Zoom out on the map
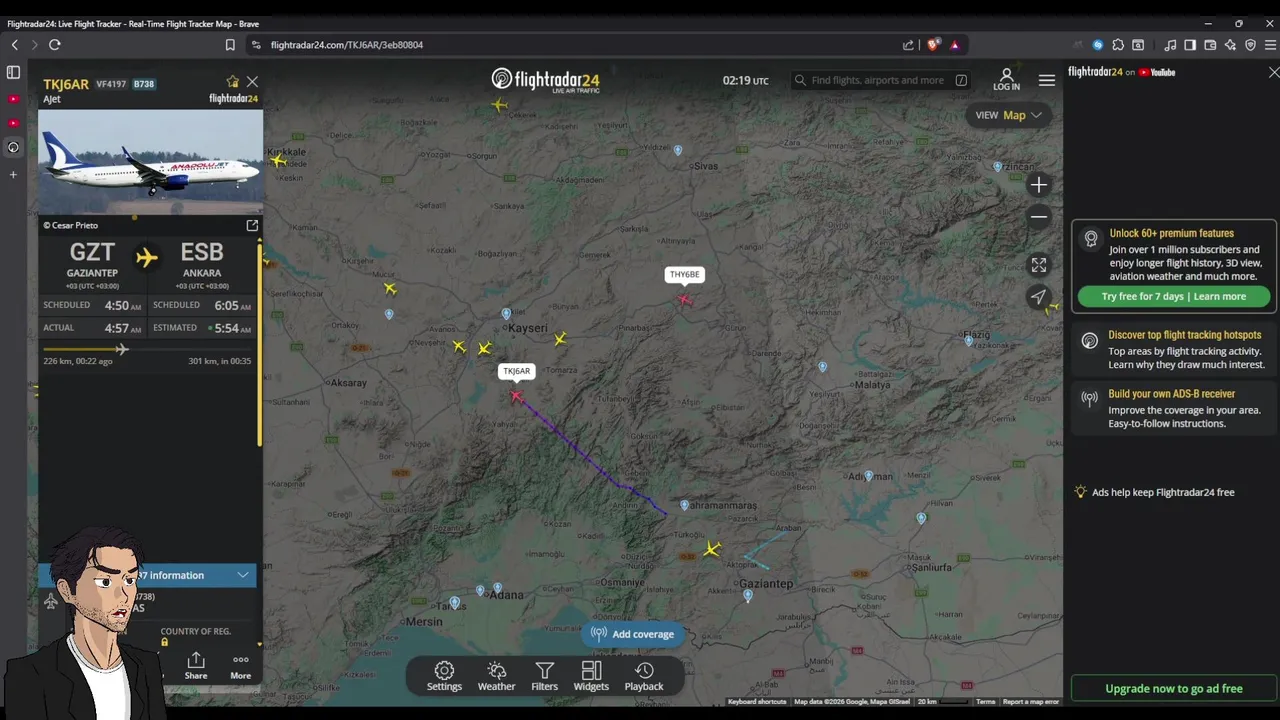 [1039, 217]
